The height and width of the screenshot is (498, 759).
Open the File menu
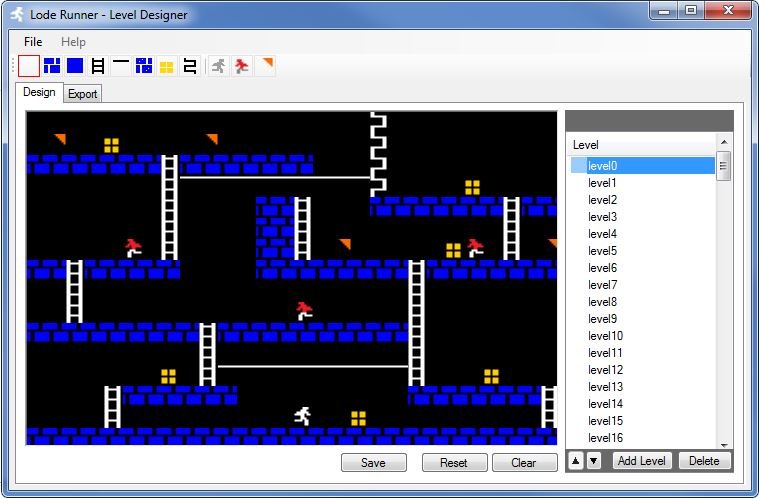pyautogui.click(x=33, y=42)
